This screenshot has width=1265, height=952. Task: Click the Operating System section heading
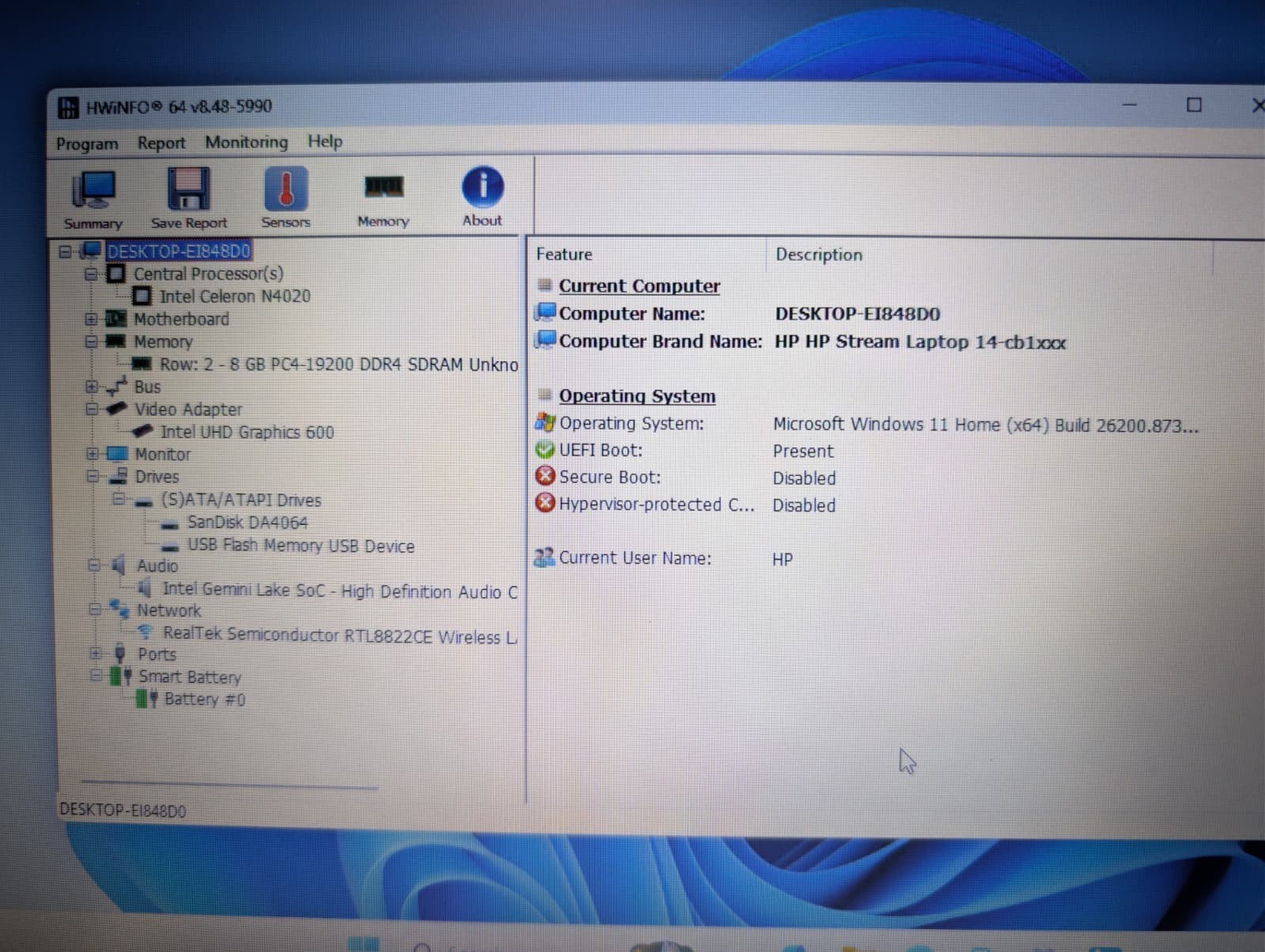636,396
